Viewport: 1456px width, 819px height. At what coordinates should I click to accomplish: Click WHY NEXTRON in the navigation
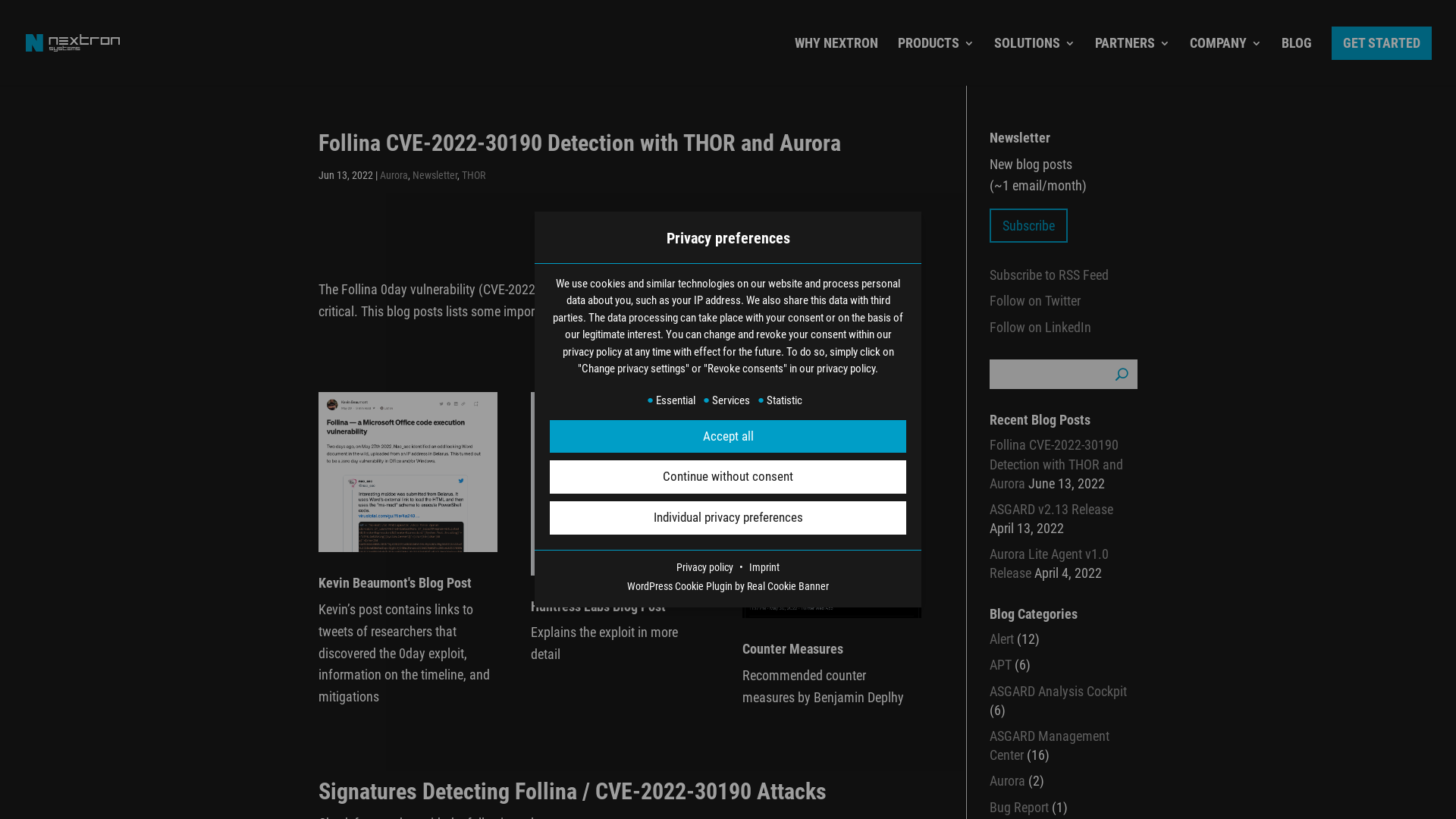[836, 43]
